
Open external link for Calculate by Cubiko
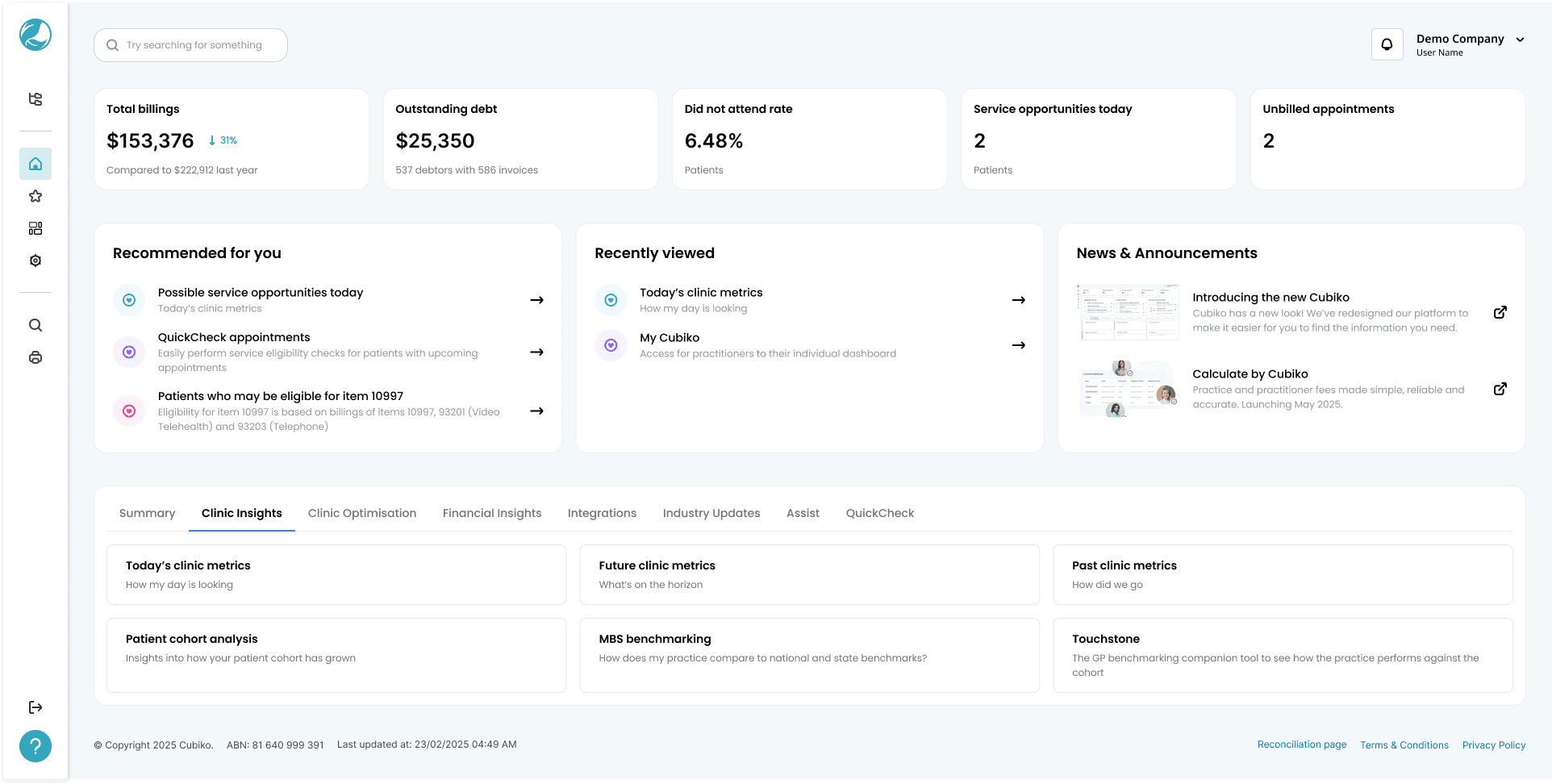pos(1500,389)
